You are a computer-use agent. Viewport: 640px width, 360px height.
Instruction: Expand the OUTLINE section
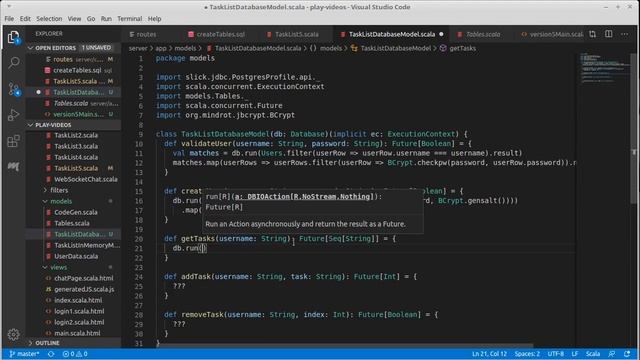tap(73, 343)
